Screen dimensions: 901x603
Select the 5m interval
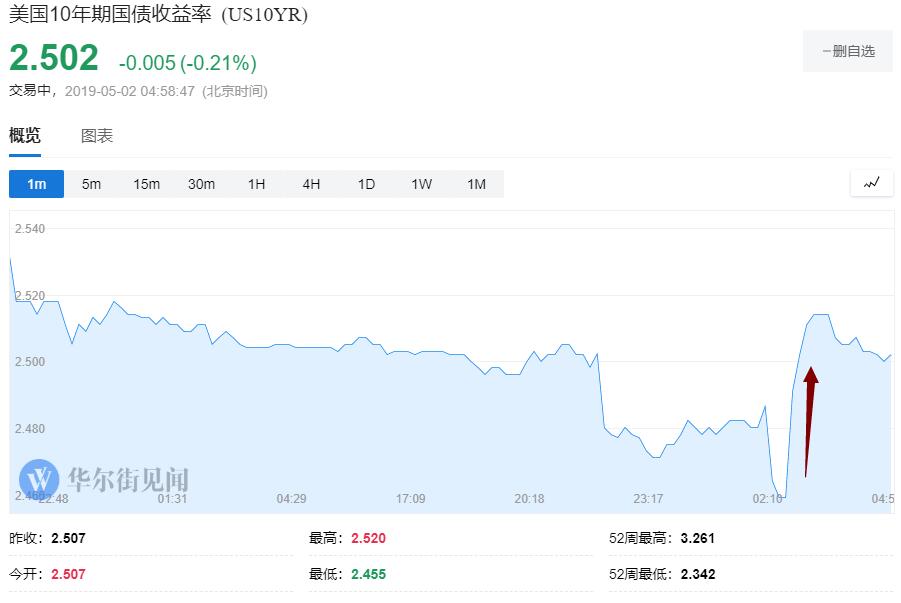tap(91, 184)
